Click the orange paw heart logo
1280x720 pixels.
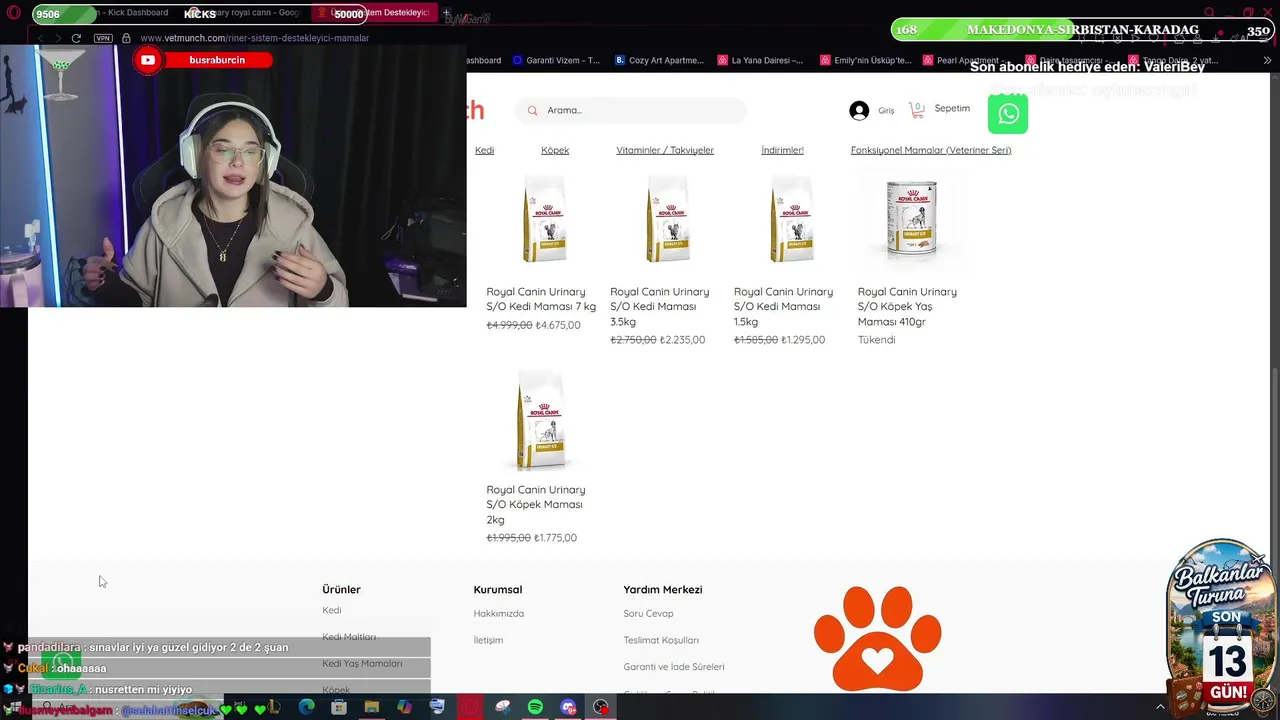pyautogui.click(x=877, y=638)
